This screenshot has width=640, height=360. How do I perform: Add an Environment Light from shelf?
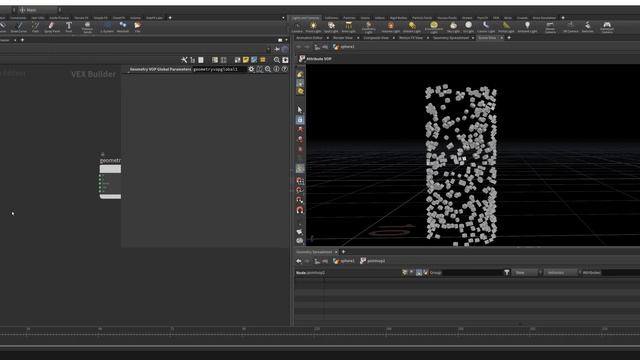tap(433, 28)
